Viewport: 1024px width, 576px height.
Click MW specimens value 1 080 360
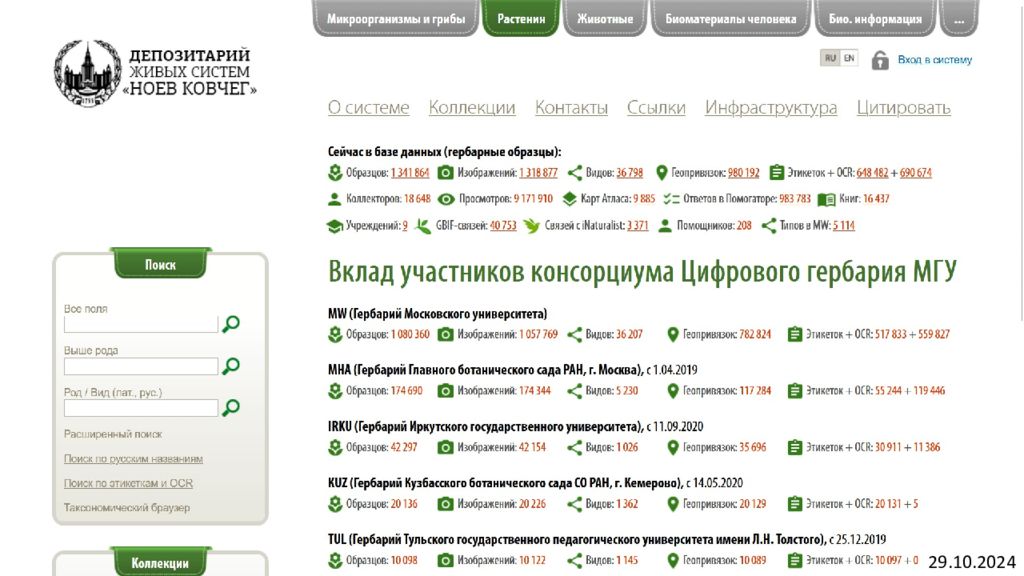pyautogui.click(x=410, y=334)
